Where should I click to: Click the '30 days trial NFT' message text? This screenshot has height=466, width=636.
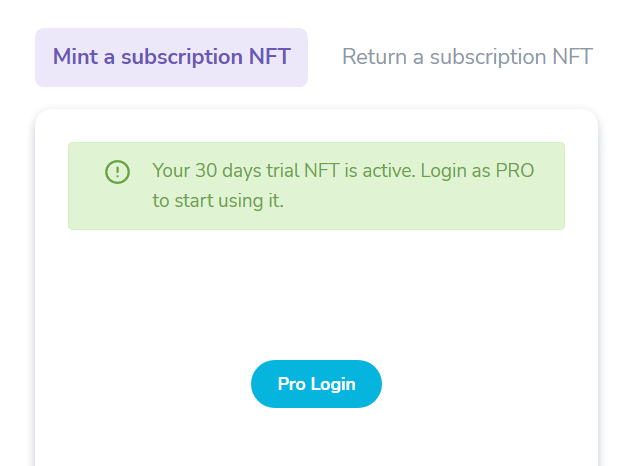(267, 171)
